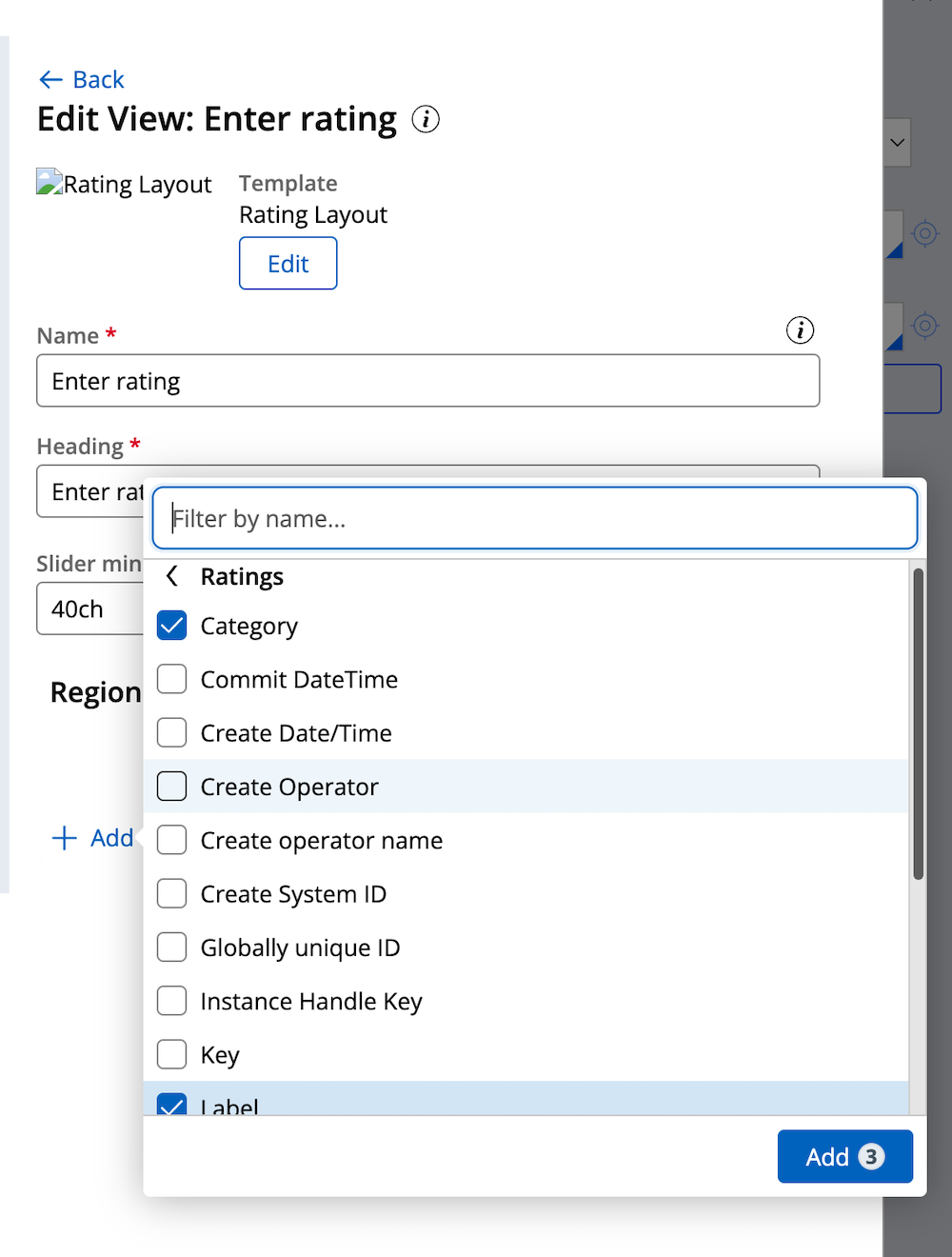The height and width of the screenshot is (1257, 952).
Task: Click the info icon above Name field
Action: point(800,330)
